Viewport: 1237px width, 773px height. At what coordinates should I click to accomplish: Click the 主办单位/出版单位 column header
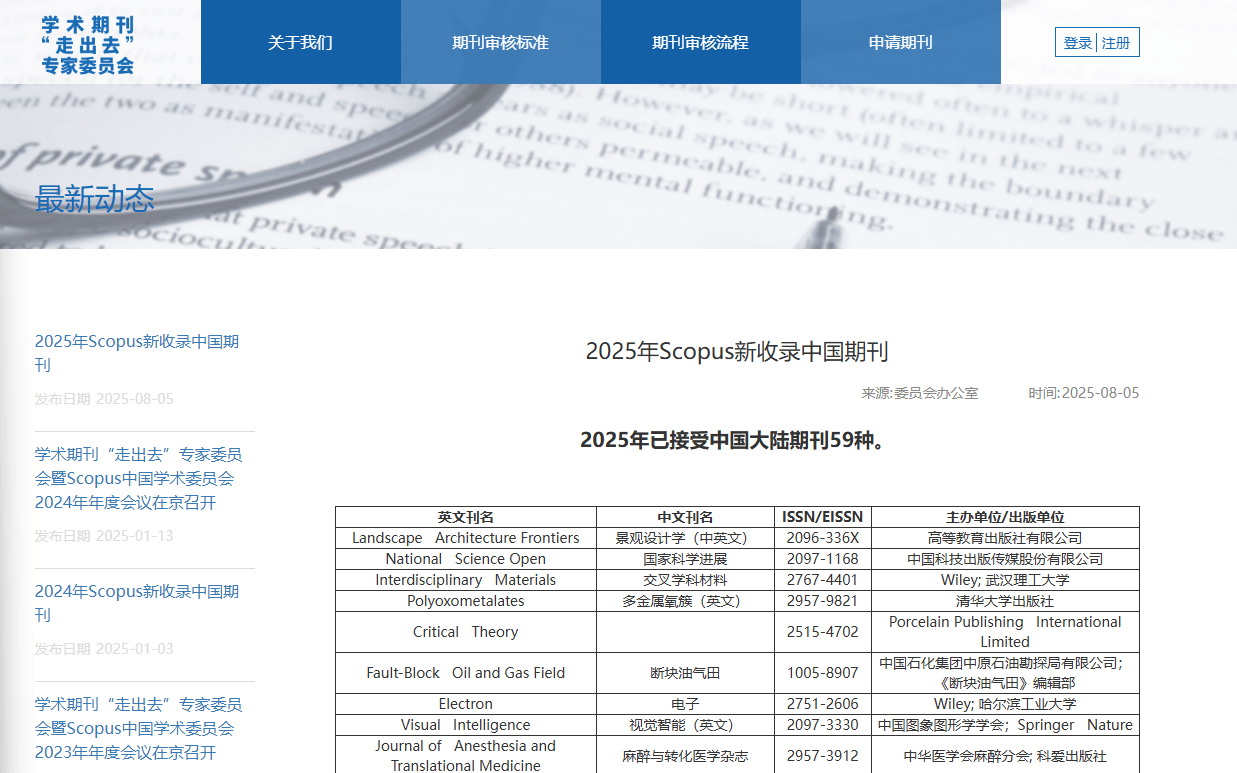[1005, 517]
